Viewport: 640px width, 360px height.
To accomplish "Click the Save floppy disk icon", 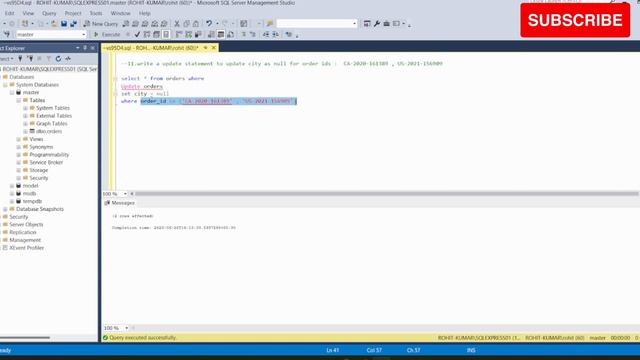I will 64,24.
